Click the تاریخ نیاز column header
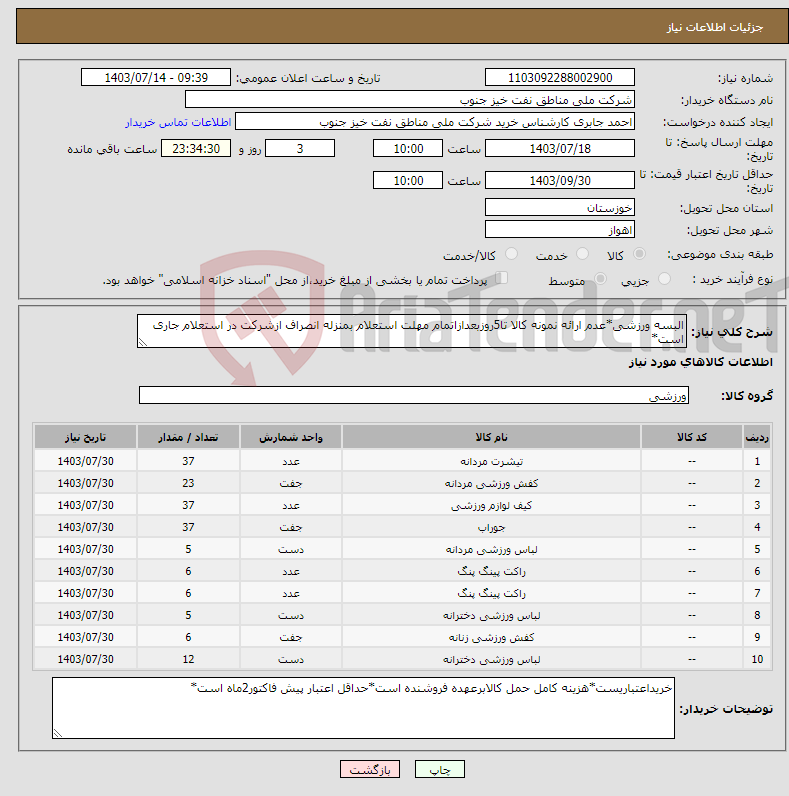Viewport: 789px width, 796px height. point(85,437)
